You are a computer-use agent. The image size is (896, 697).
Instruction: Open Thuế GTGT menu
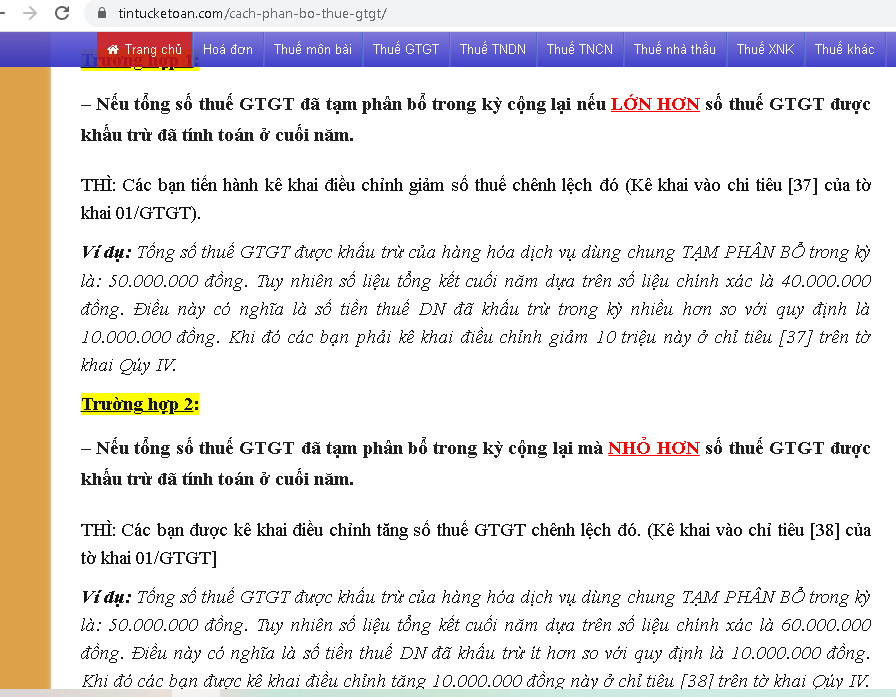point(406,50)
